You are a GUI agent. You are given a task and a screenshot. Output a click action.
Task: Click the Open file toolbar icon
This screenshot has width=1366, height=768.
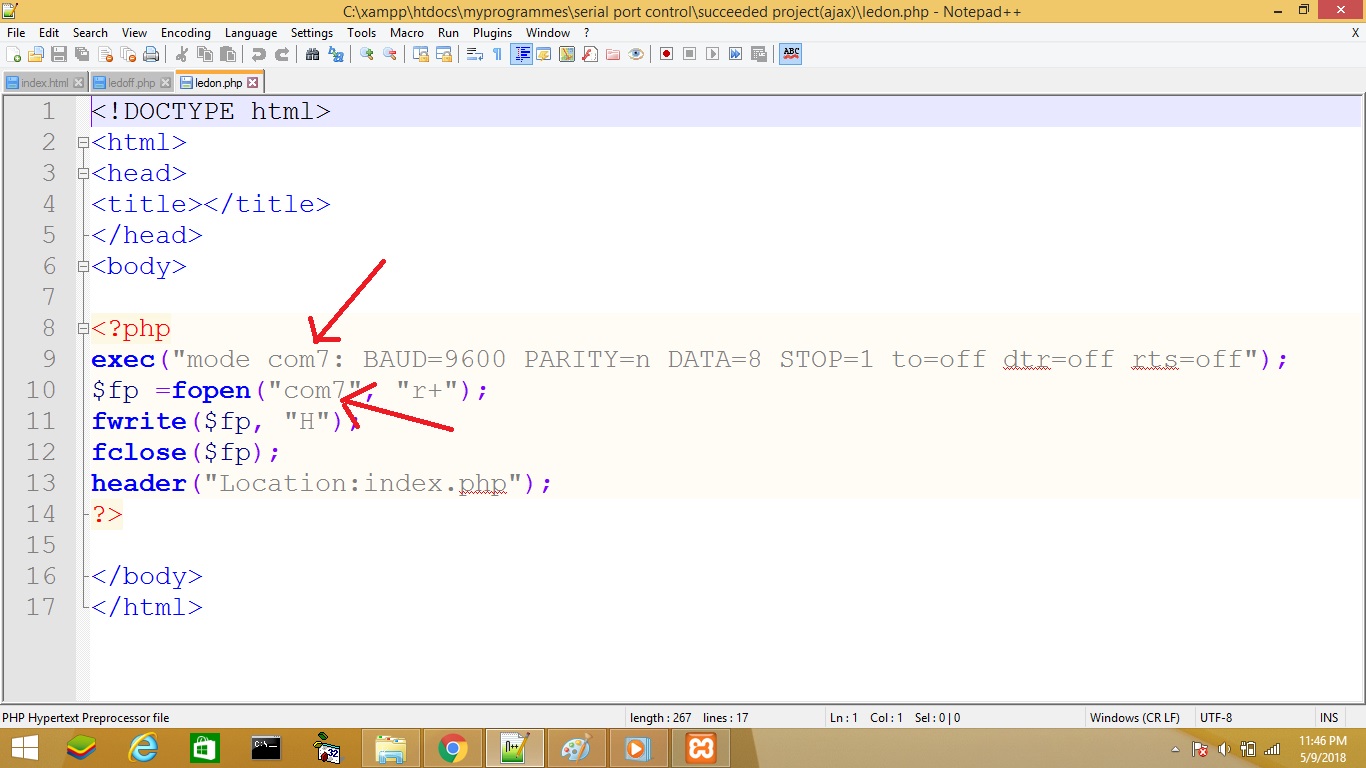pyautogui.click(x=36, y=54)
